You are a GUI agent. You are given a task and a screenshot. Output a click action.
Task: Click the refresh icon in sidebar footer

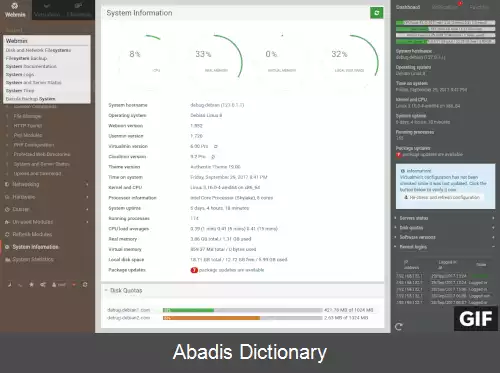click(85, 284)
